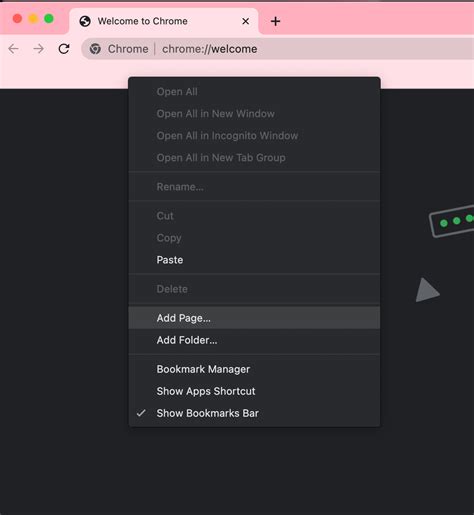Click the green fullscreen window button
The width and height of the screenshot is (474, 515).
pos(49,19)
